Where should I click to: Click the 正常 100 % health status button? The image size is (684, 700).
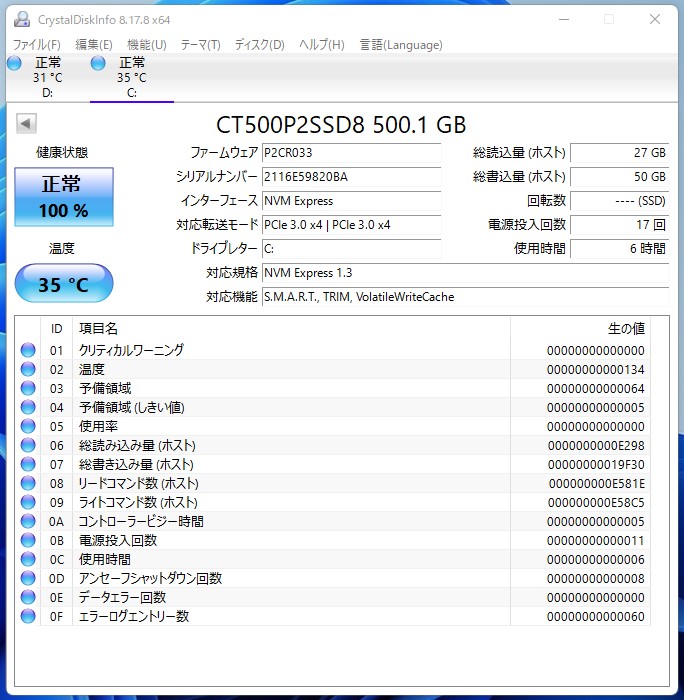(64, 197)
